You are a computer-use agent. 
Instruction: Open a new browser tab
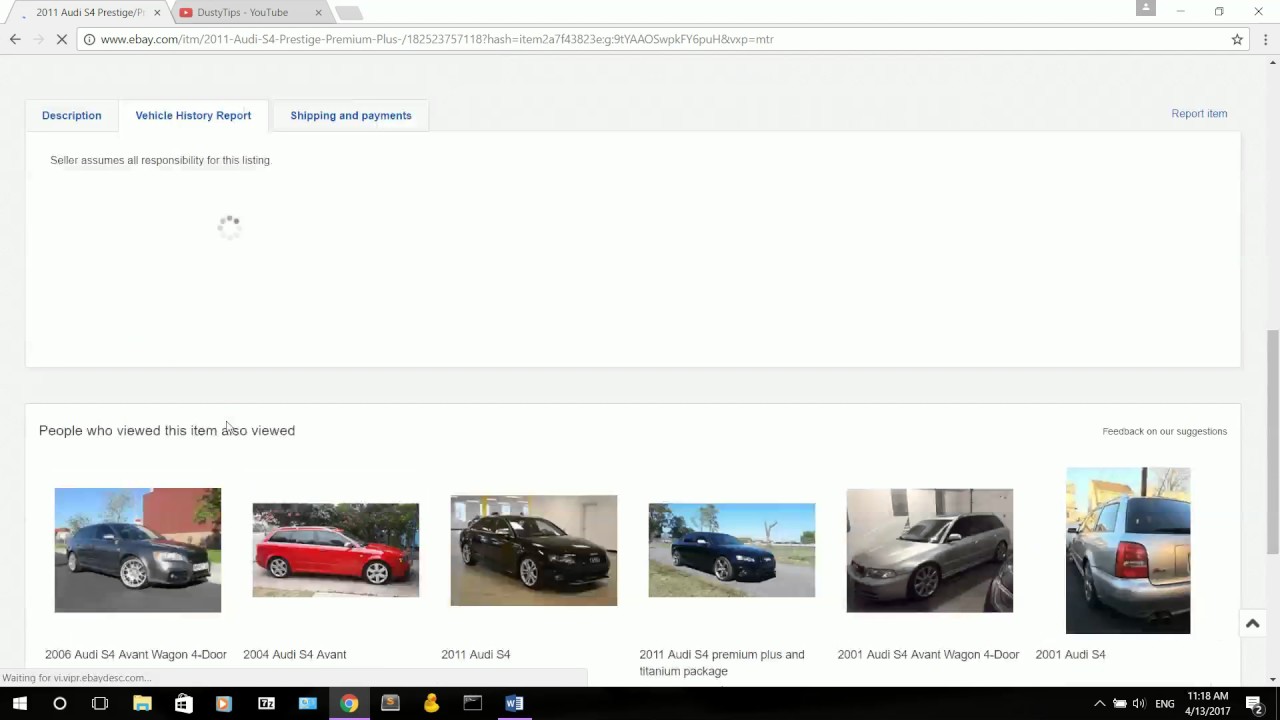point(348,13)
